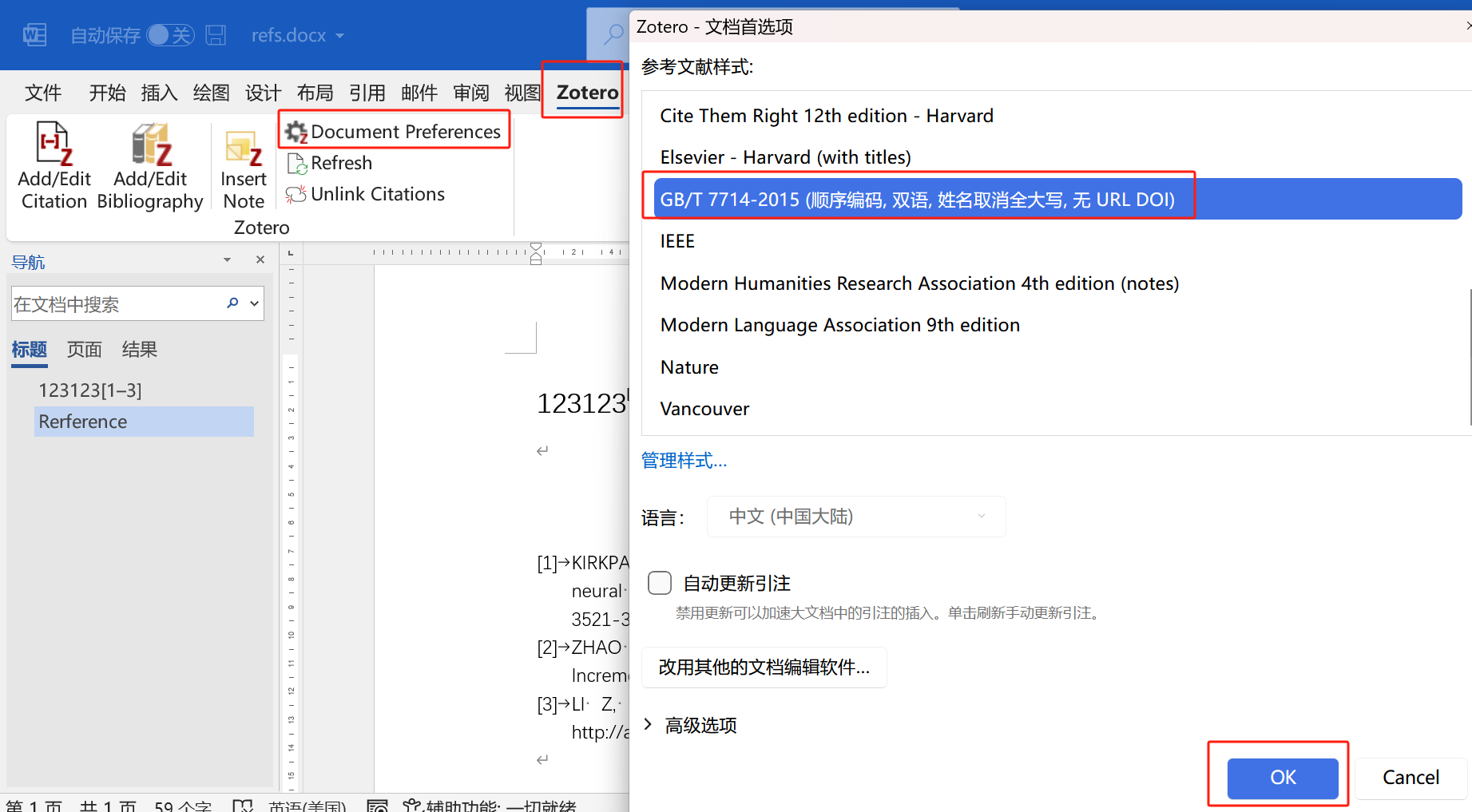Click the Add/Edit Bibliography icon
Image resolution: width=1472 pixels, height=812 pixels.
[x=152, y=144]
